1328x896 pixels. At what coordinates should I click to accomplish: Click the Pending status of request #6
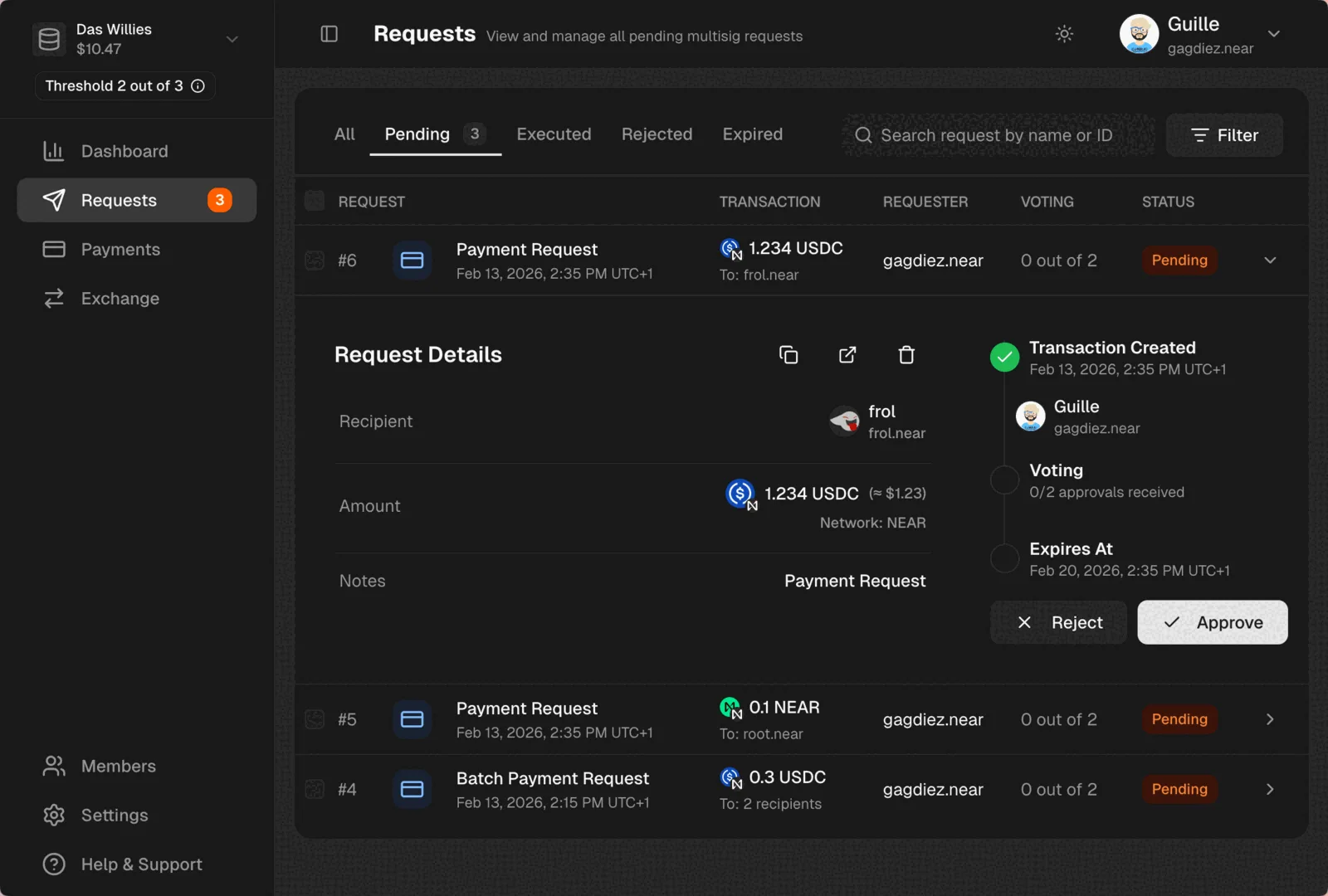pos(1179,261)
